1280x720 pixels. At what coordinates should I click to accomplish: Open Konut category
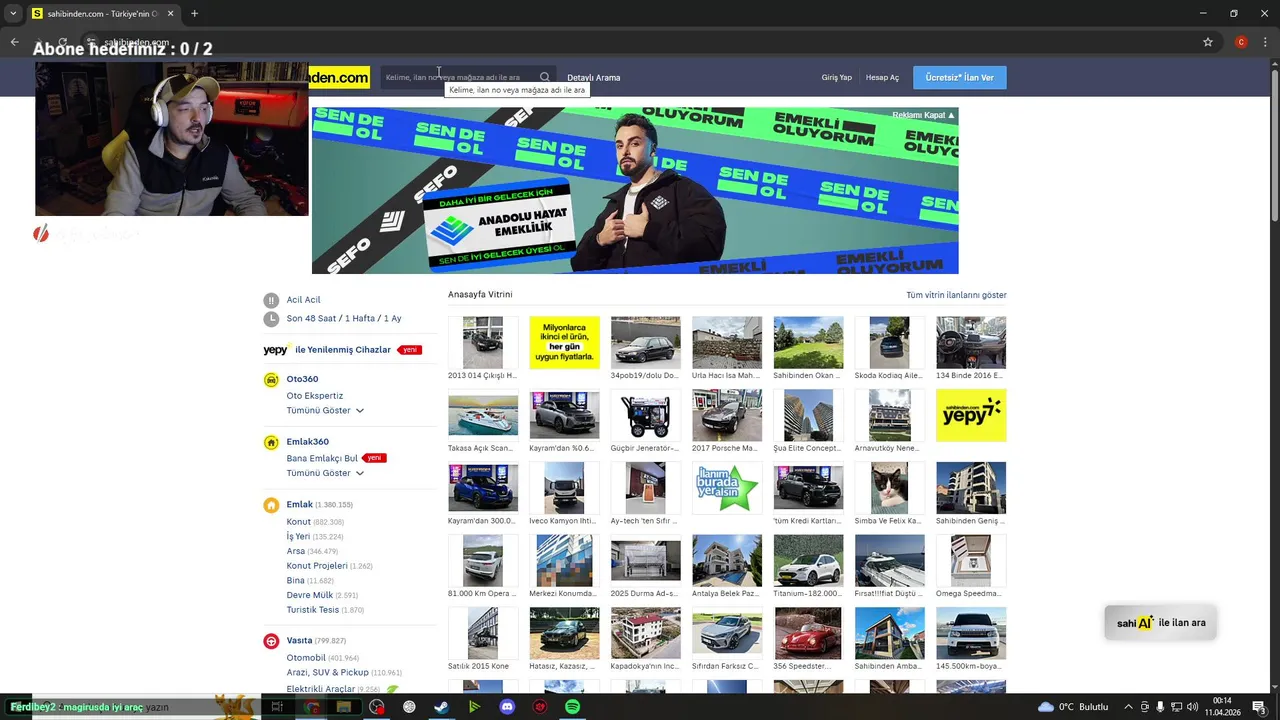[299, 522]
